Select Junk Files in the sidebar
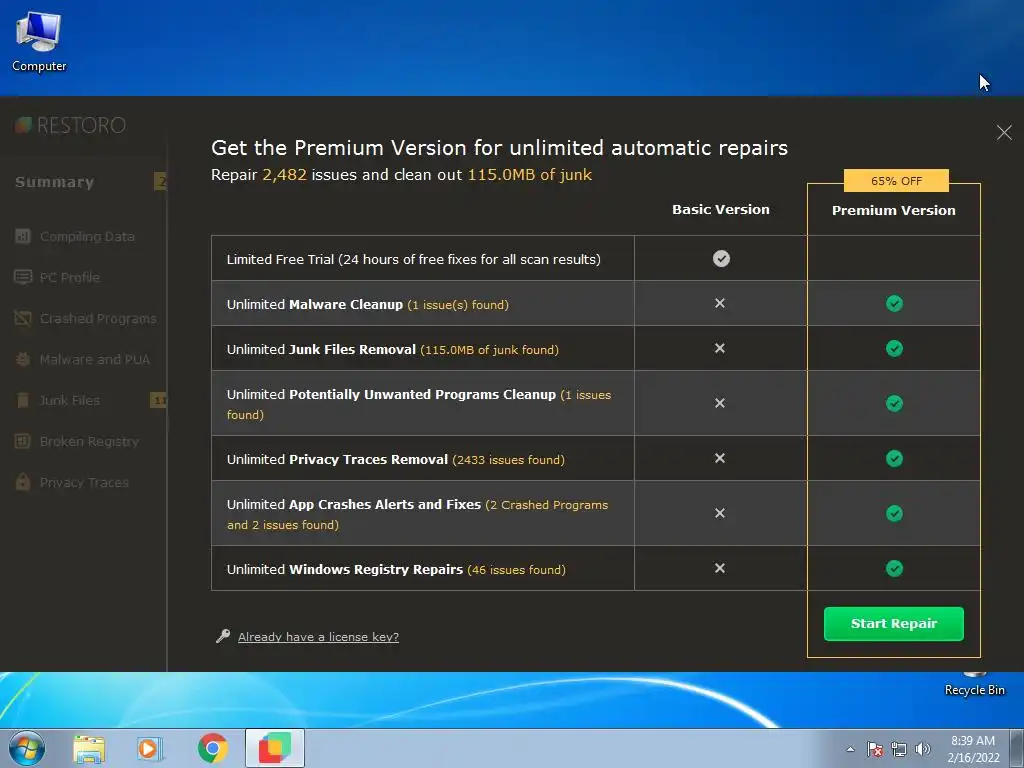This screenshot has height=768, width=1024. pyautogui.click(x=69, y=400)
